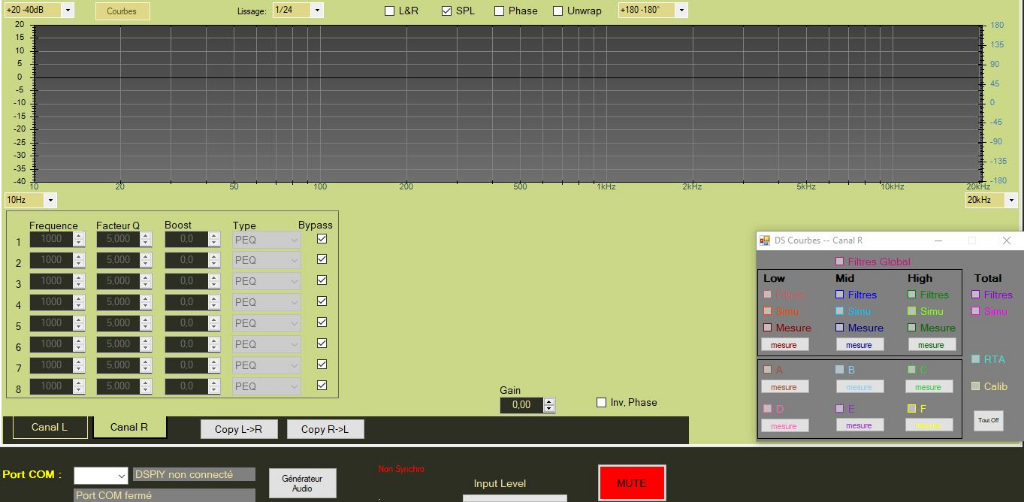This screenshot has height=502, width=1024.
Task: Click the Gain value input field
Action: tap(521, 405)
